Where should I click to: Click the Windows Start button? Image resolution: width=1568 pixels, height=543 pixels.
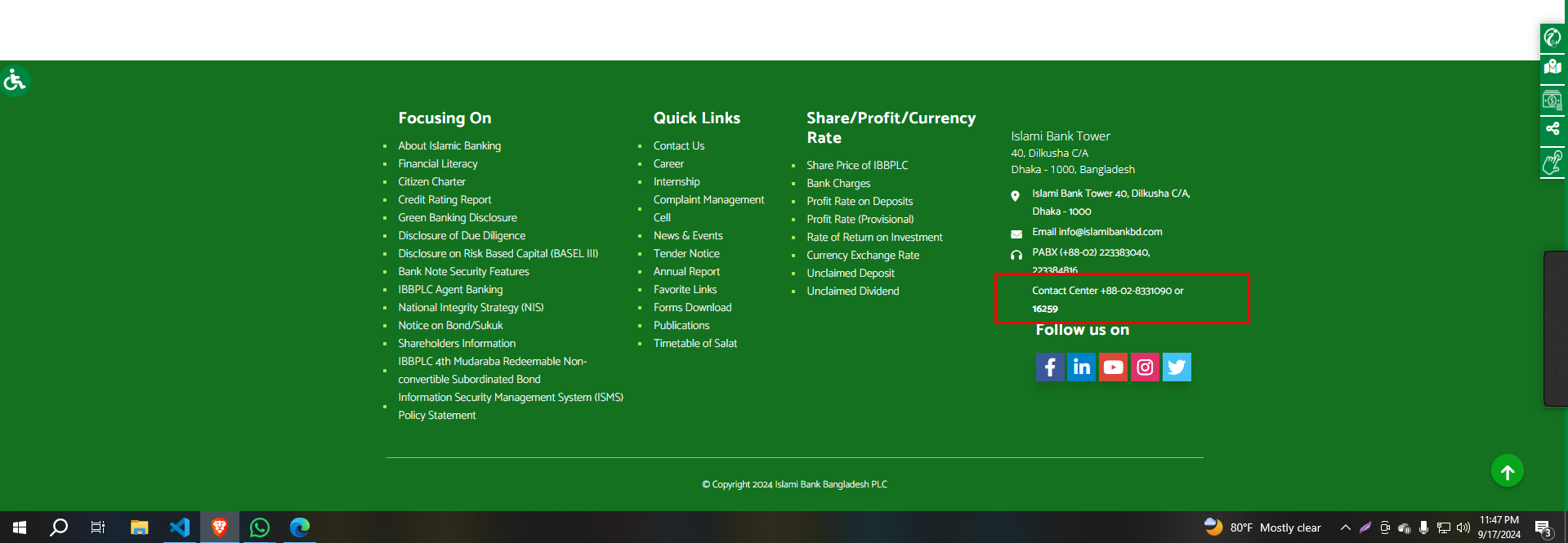(20, 527)
